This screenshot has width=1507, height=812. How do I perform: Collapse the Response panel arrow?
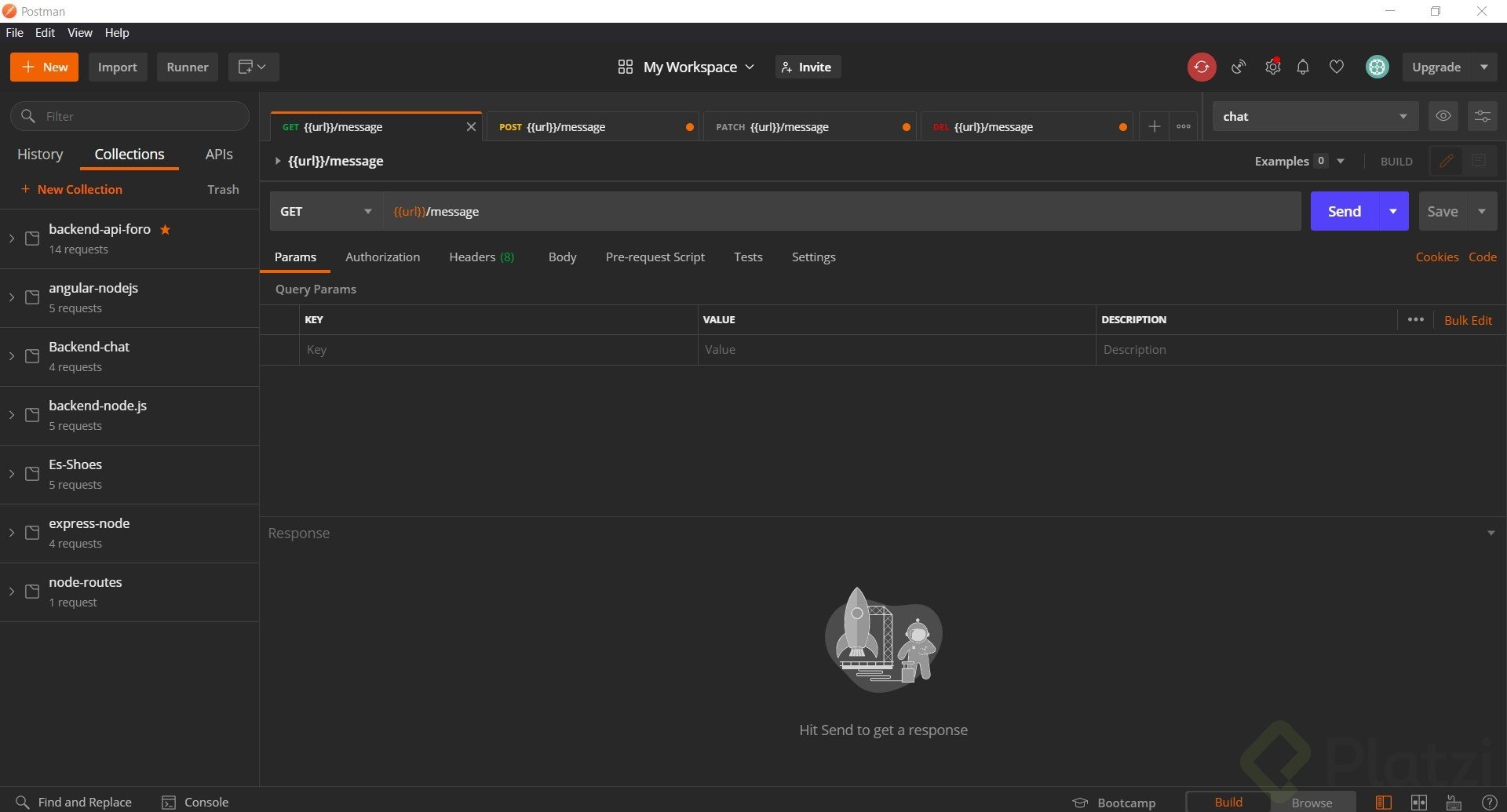[x=1491, y=533]
